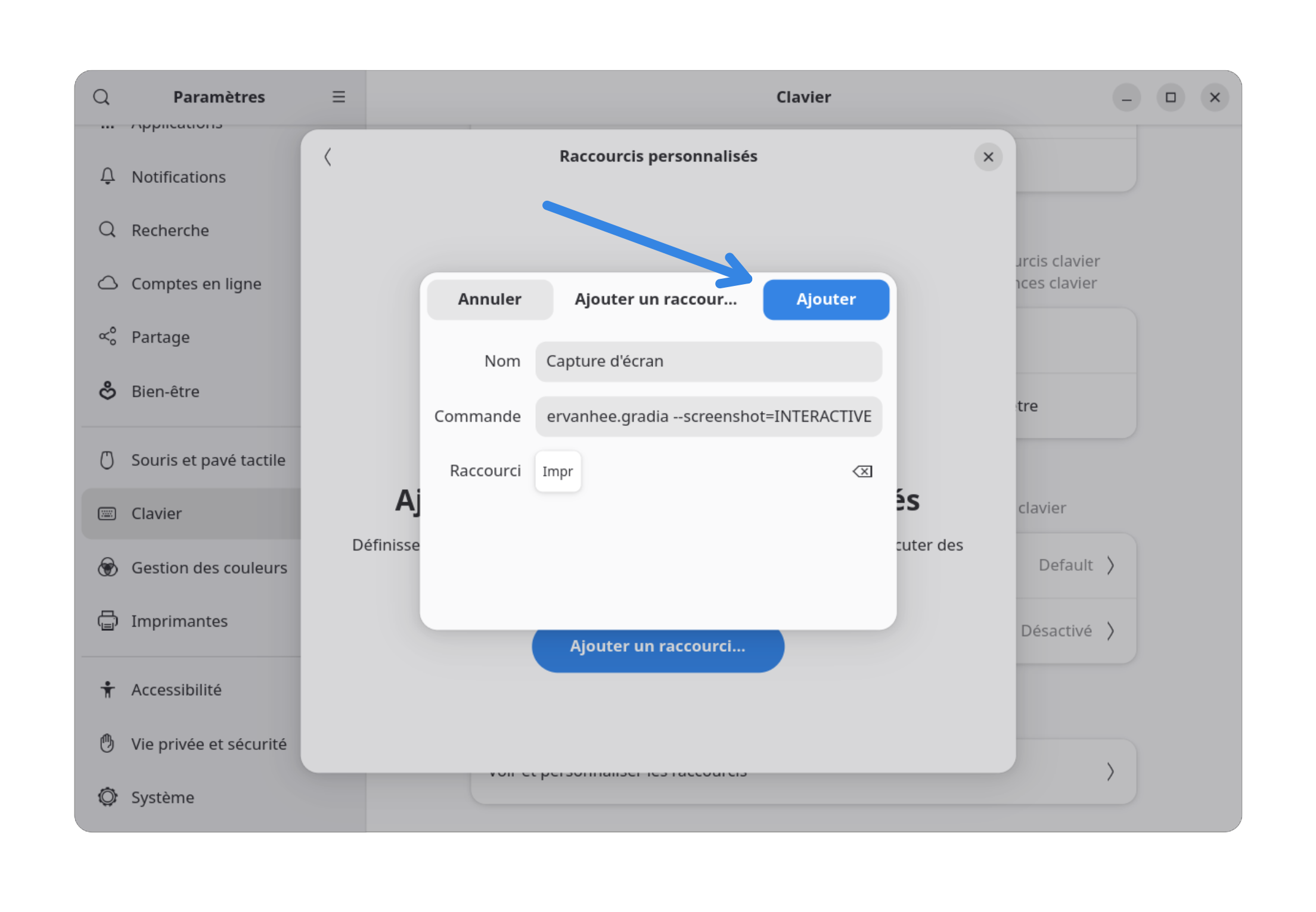Click the search icon in the Paramètres header

tap(101, 97)
